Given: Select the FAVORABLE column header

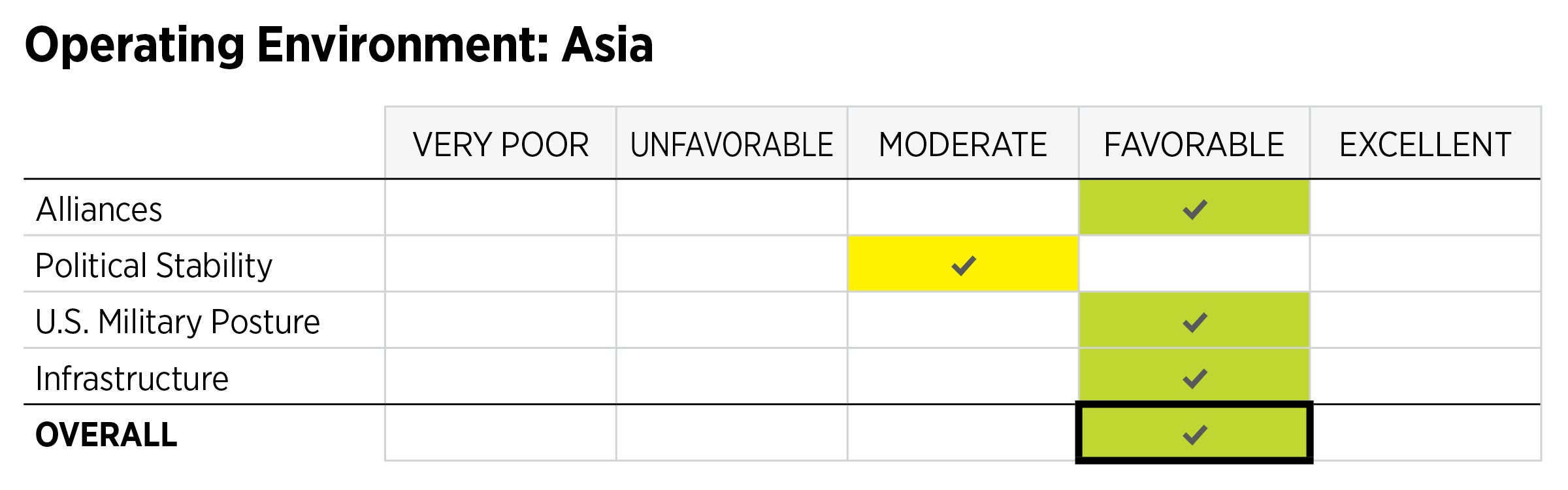Looking at the screenshot, I should coord(1194,144).
